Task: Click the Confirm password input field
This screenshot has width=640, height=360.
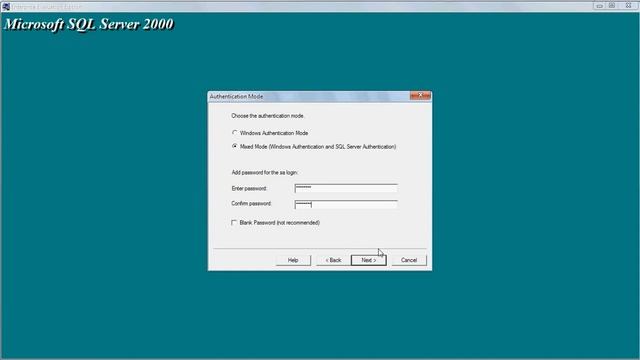Action: (346, 204)
